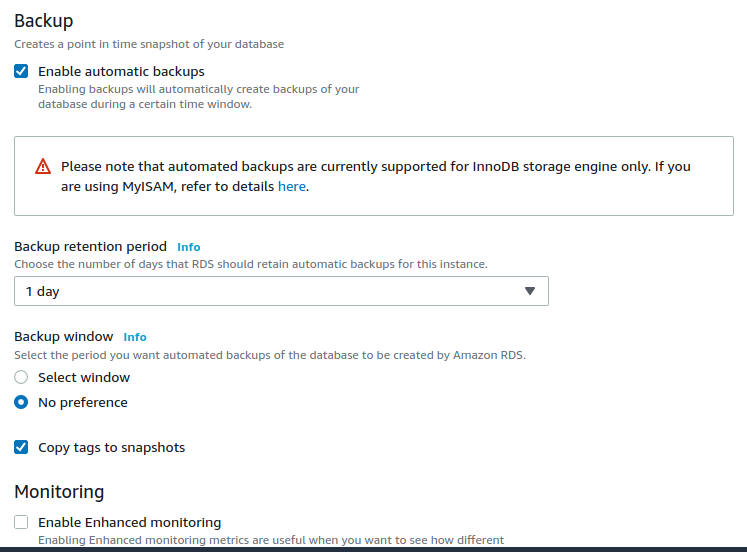Choose the Select window radio option
Screen dimensions: 747x552
(21, 377)
